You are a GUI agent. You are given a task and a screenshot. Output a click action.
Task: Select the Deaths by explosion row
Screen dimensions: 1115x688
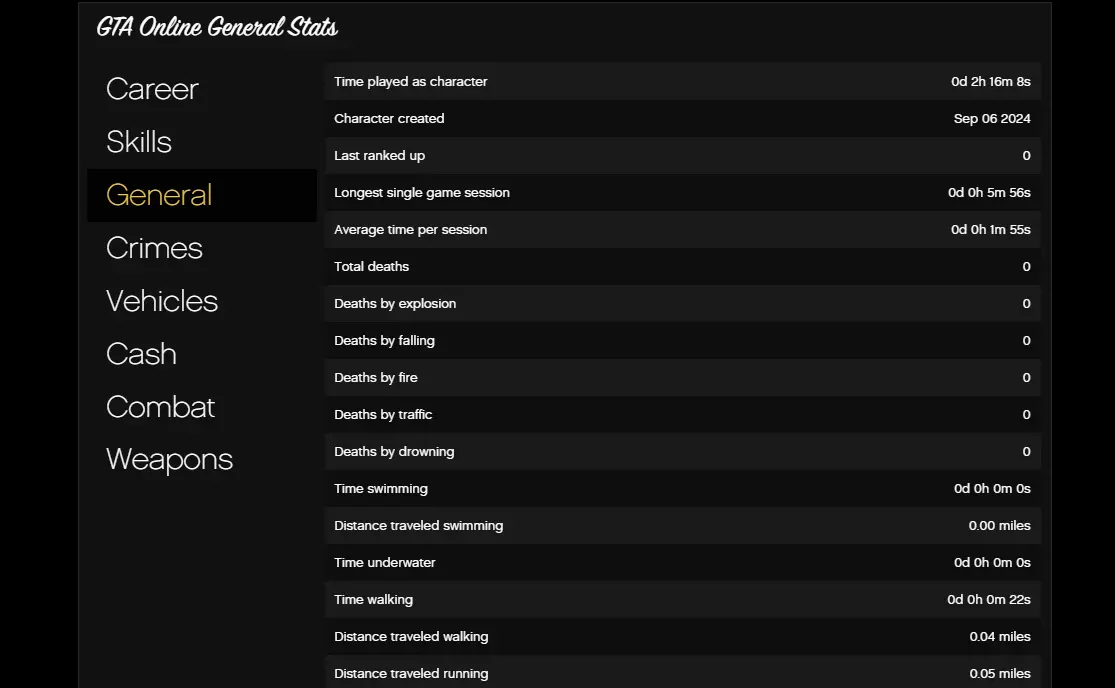click(x=682, y=304)
